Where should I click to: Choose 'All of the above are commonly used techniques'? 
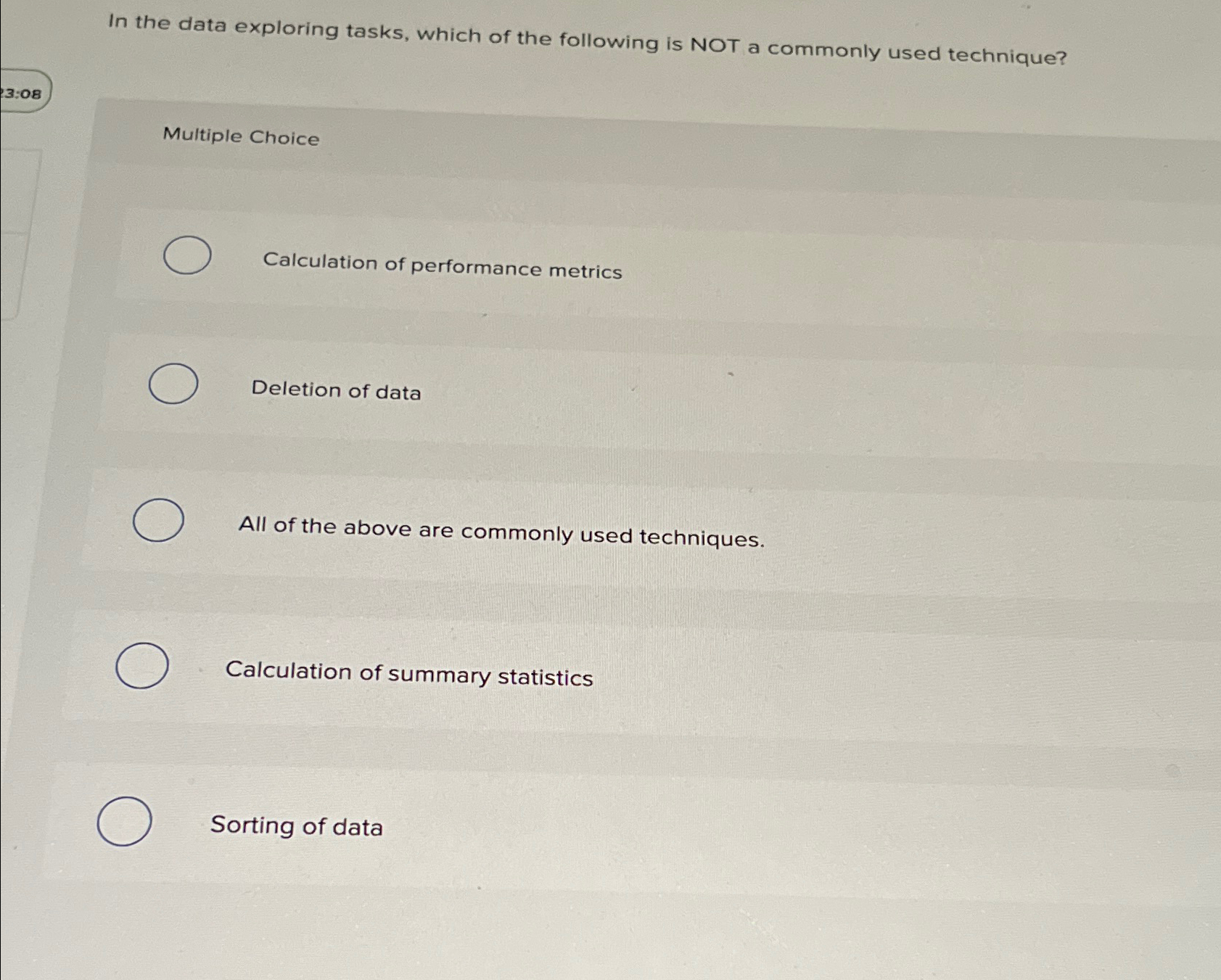159,522
